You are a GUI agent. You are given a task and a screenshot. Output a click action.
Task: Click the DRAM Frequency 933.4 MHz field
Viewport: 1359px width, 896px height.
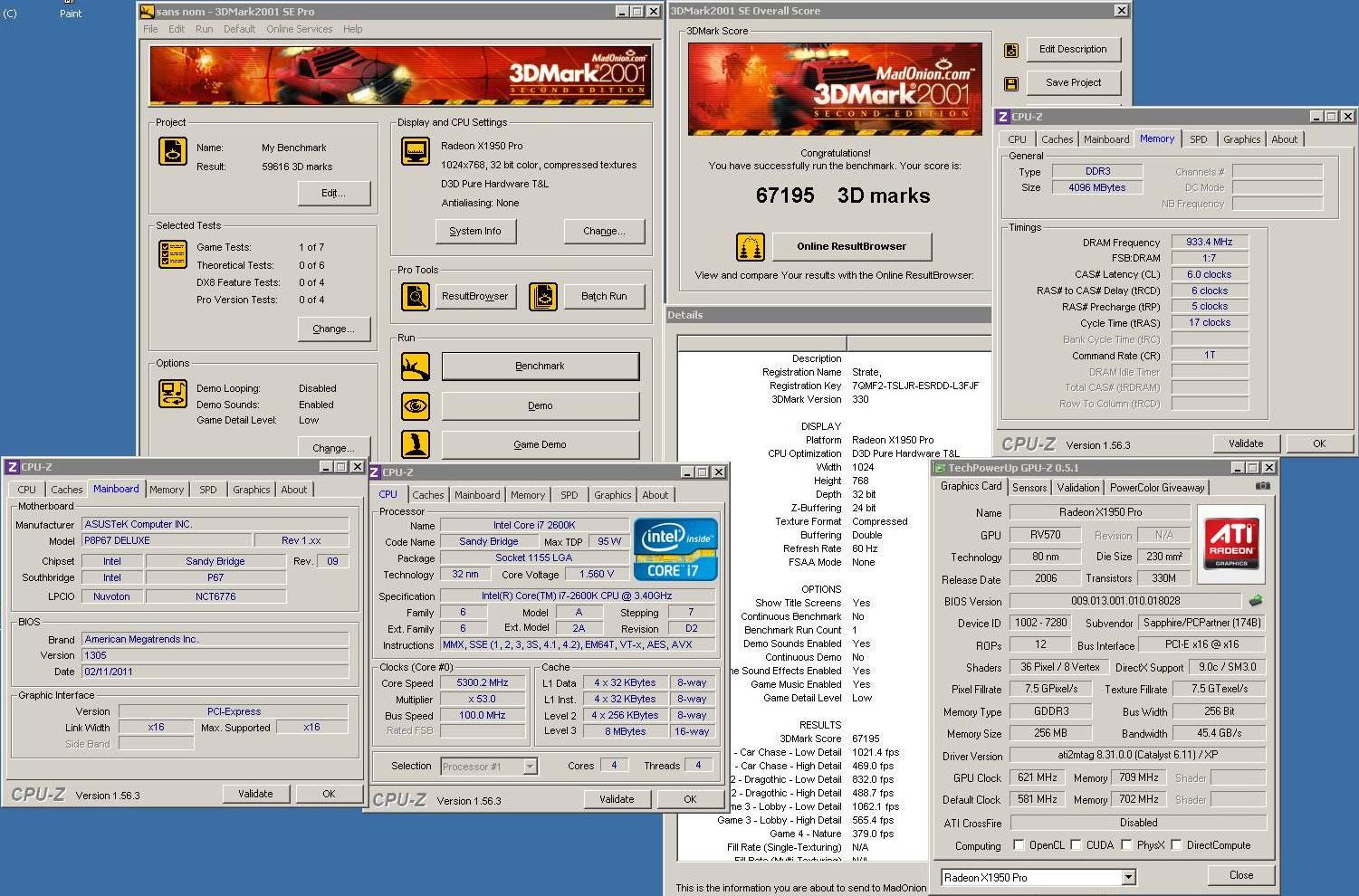tap(1210, 242)
